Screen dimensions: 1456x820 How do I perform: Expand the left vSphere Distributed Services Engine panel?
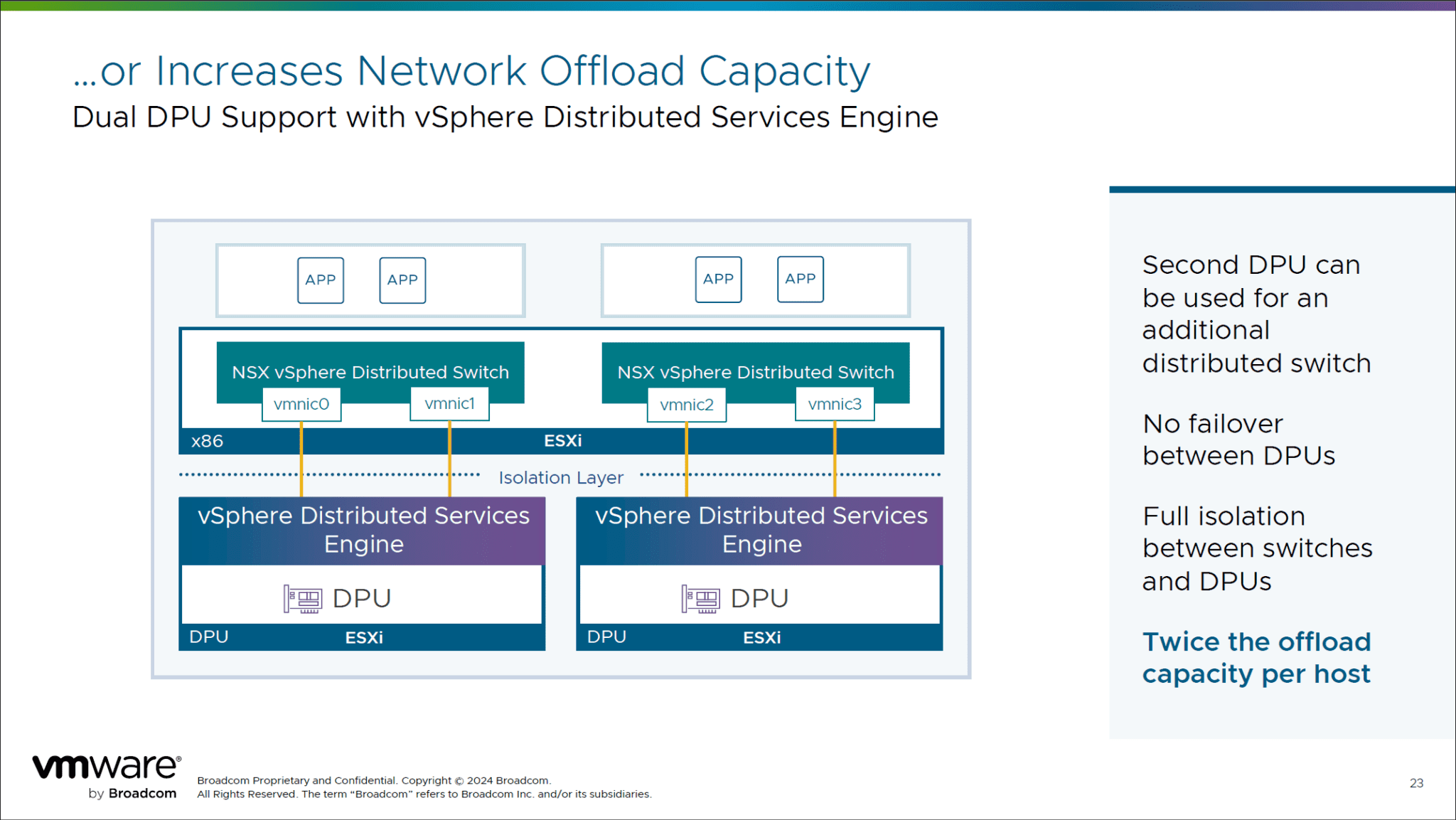pyautogui.click(x=362, y=530)
